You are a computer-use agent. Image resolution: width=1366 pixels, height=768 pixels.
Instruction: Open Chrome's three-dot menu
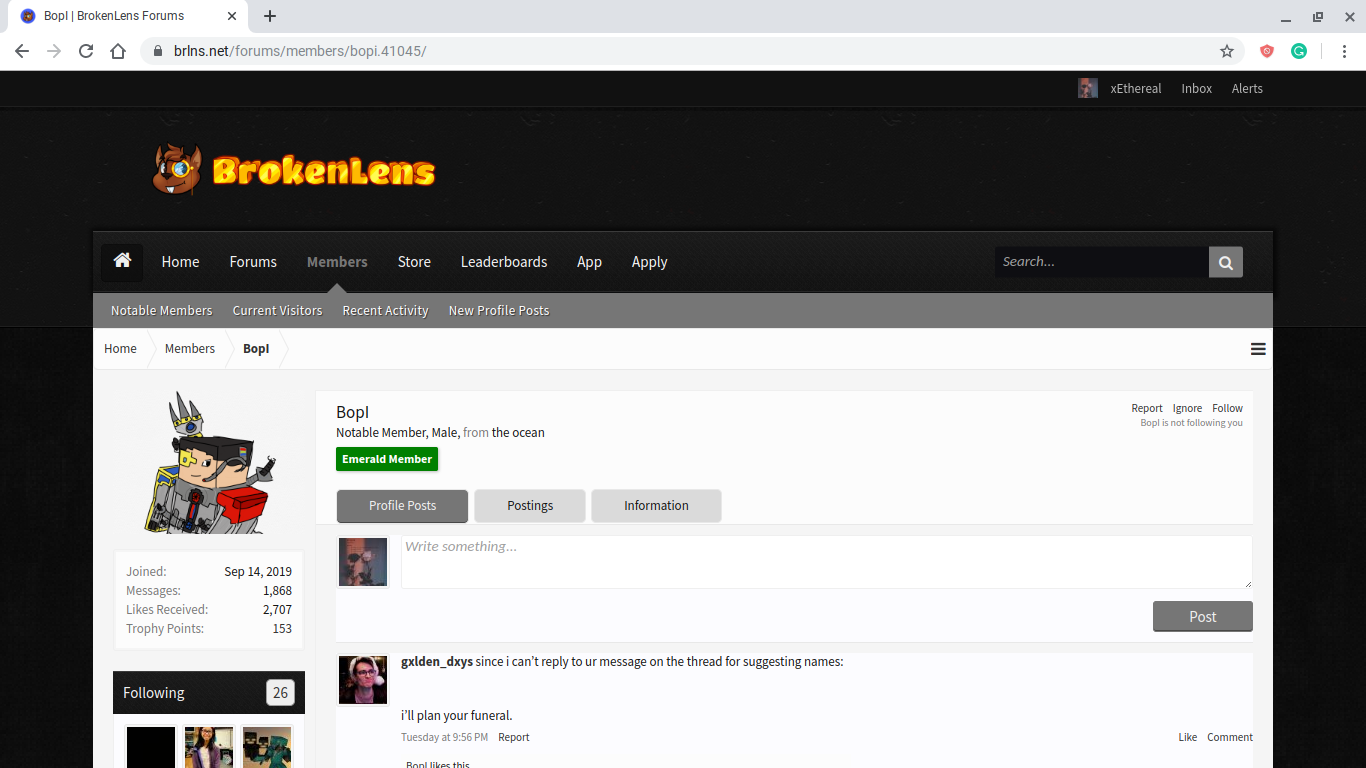[1344, 51]
